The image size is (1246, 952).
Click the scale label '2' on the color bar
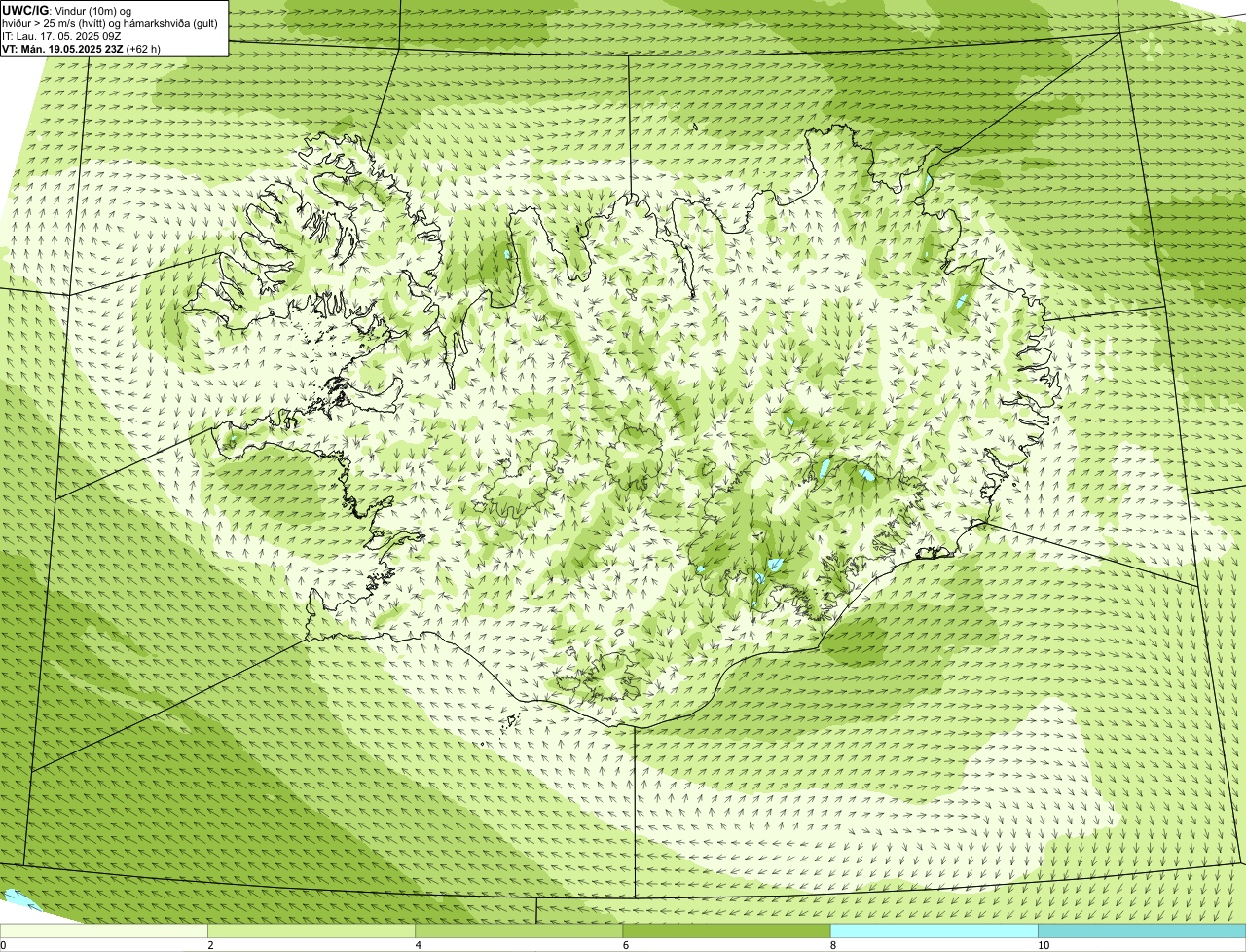[210, 945]
